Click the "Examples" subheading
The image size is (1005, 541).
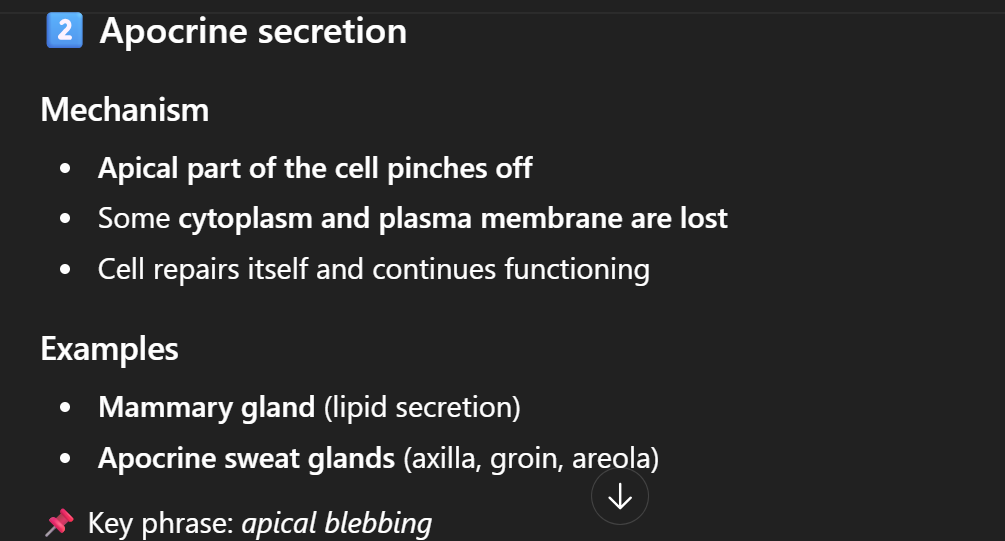coord(109,349)
